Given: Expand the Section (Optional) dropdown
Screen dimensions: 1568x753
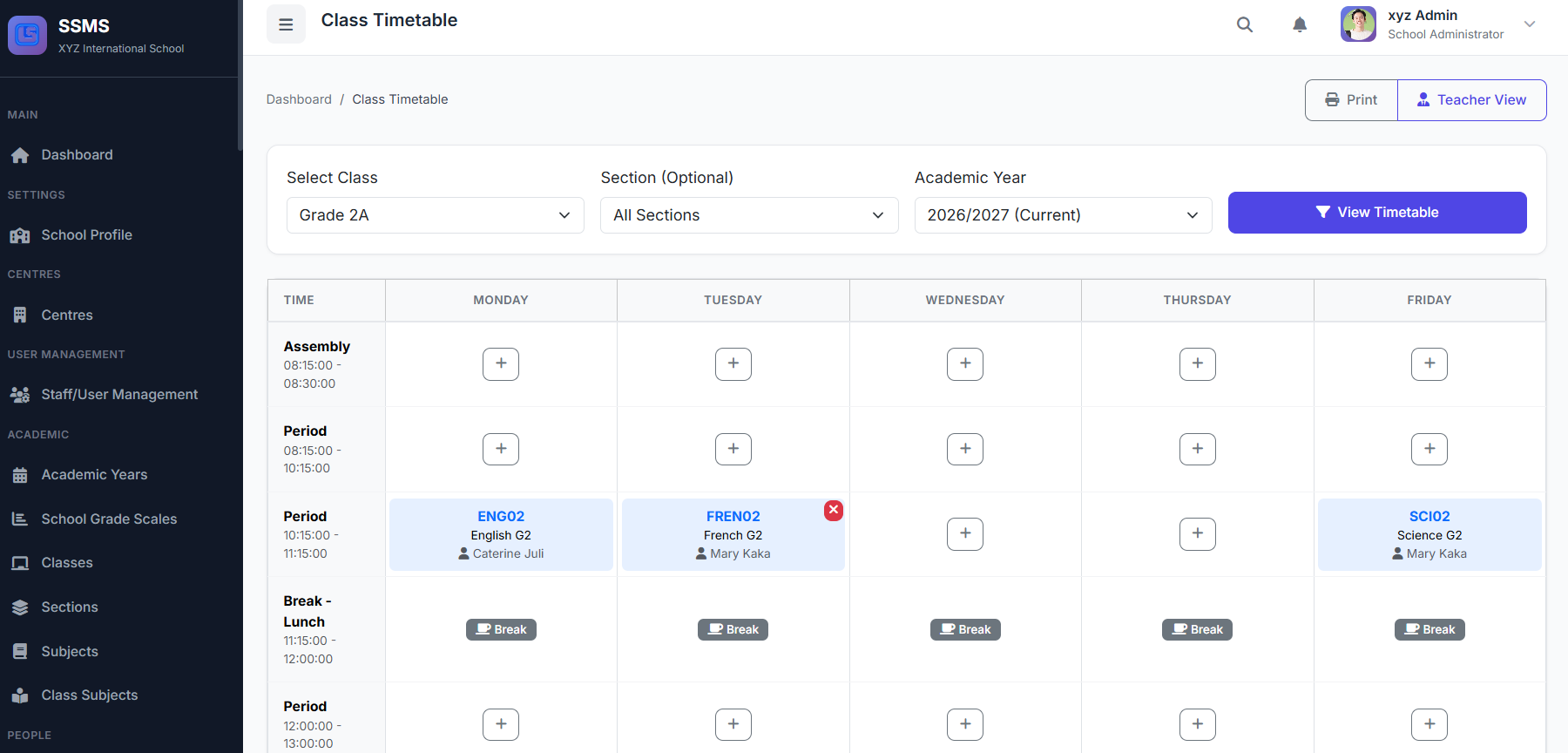Looking at the screenshot, I should (x=748, y=215).
